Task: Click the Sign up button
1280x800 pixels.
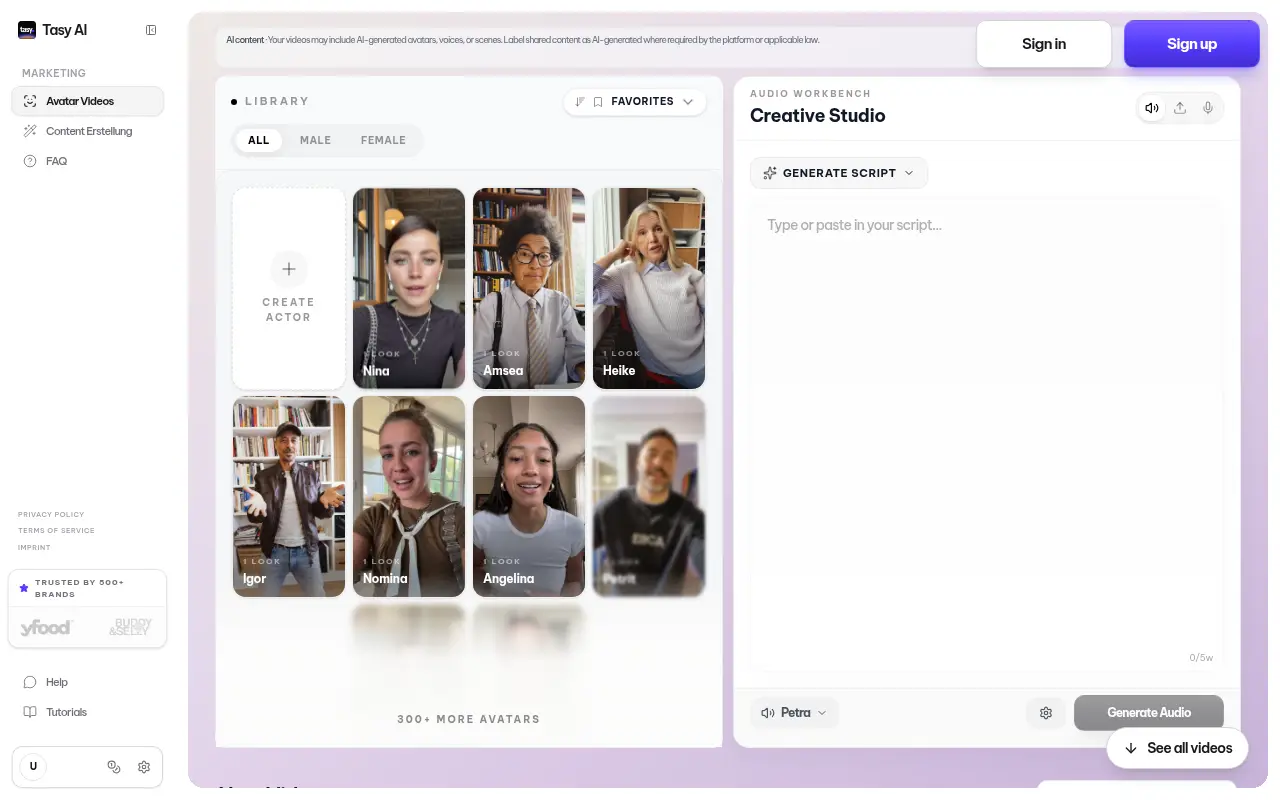Action: 1192,44
